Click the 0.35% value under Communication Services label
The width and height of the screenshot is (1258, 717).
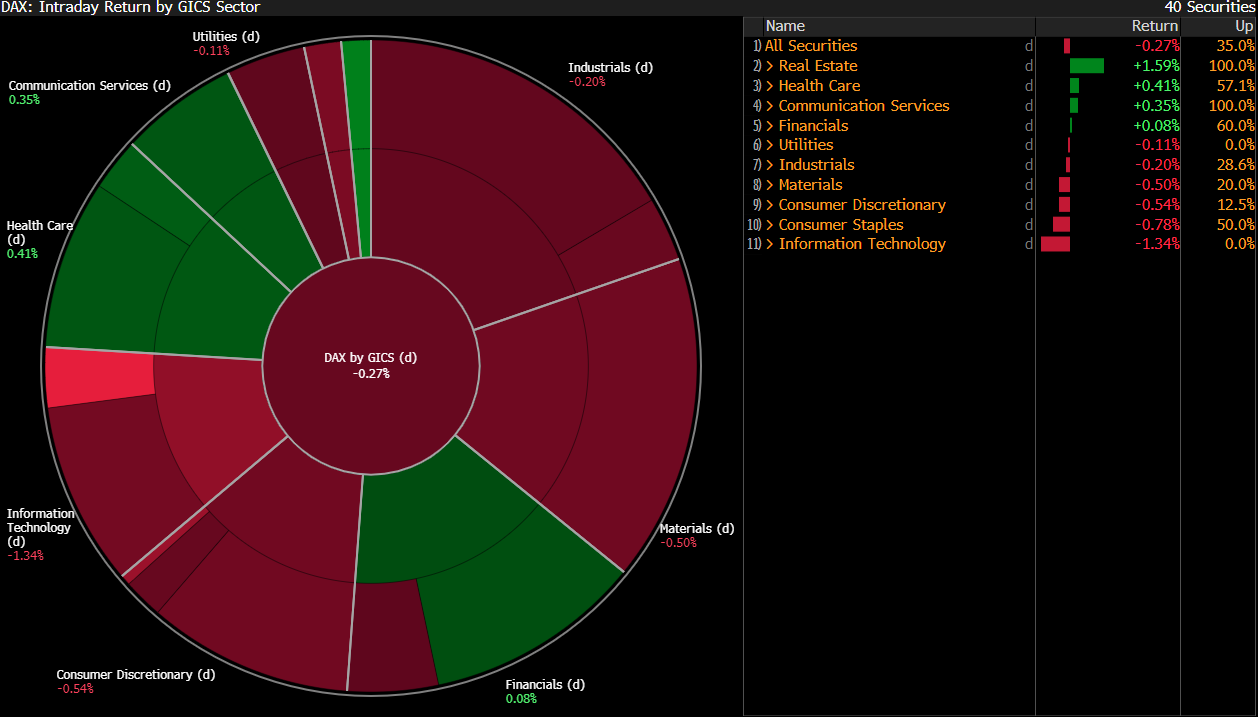coord(23,100)
